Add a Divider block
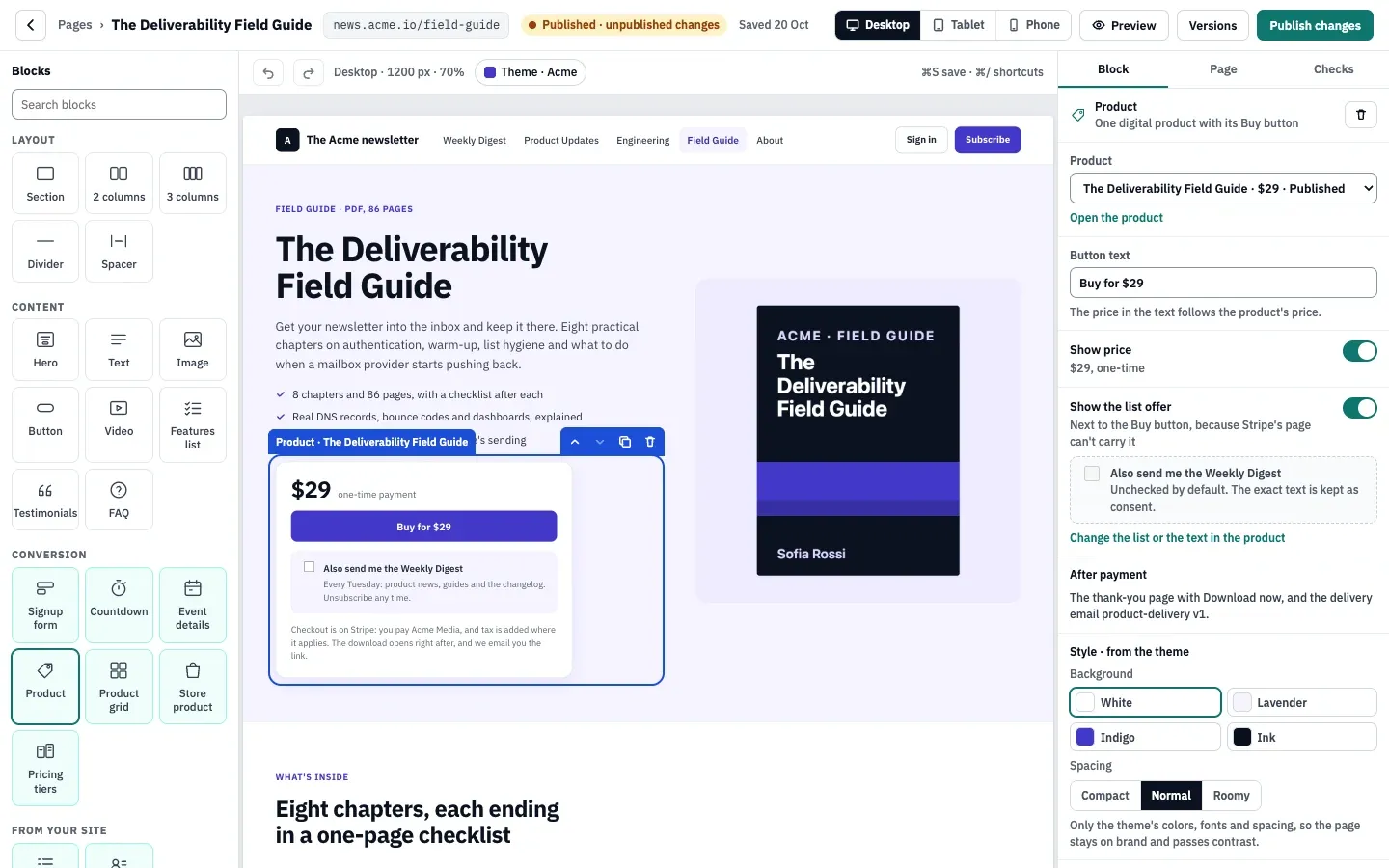The height and width of the screenshot is (868, 1389). point(45,251)
